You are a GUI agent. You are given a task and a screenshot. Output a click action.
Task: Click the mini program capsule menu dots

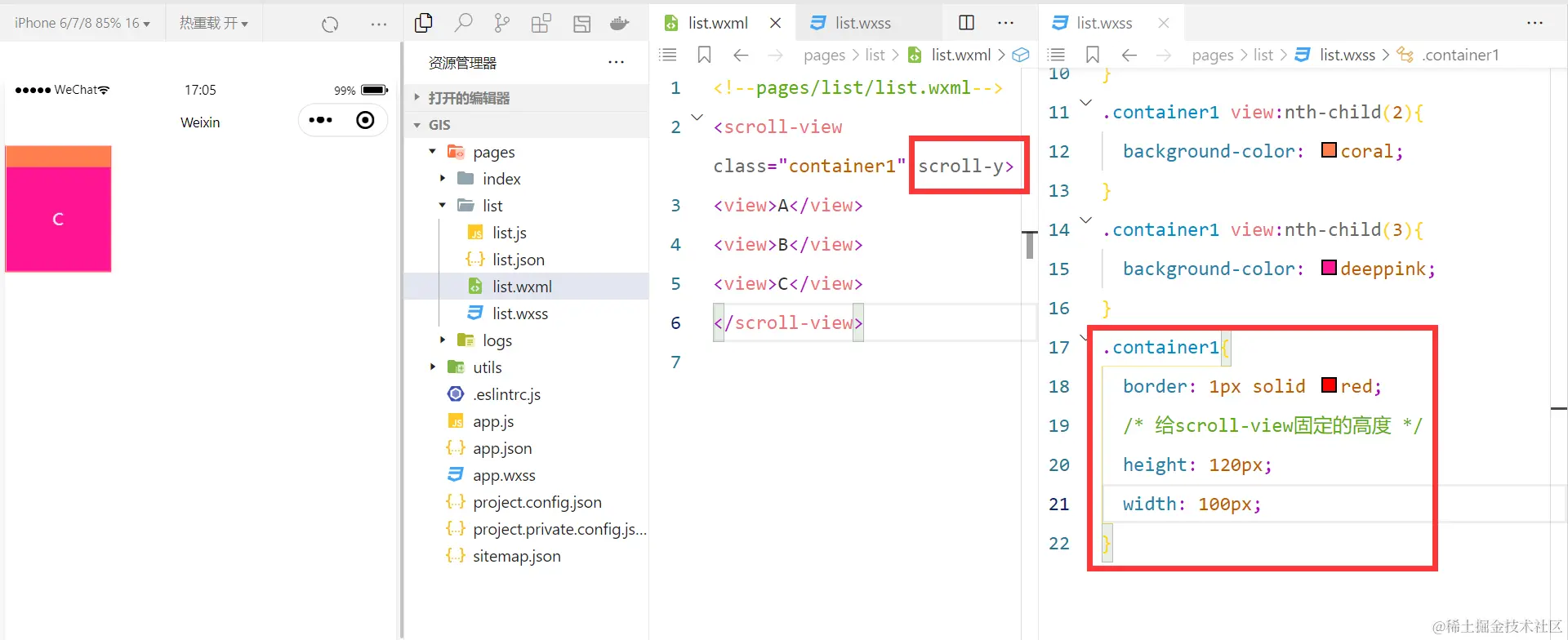[320, 120]
